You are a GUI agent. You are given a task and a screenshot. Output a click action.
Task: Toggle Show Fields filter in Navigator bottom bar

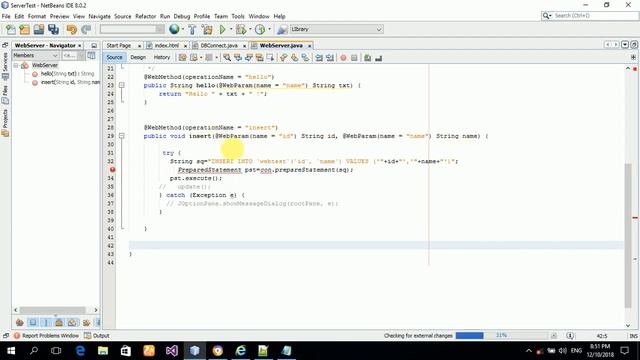tap(33, 323)
